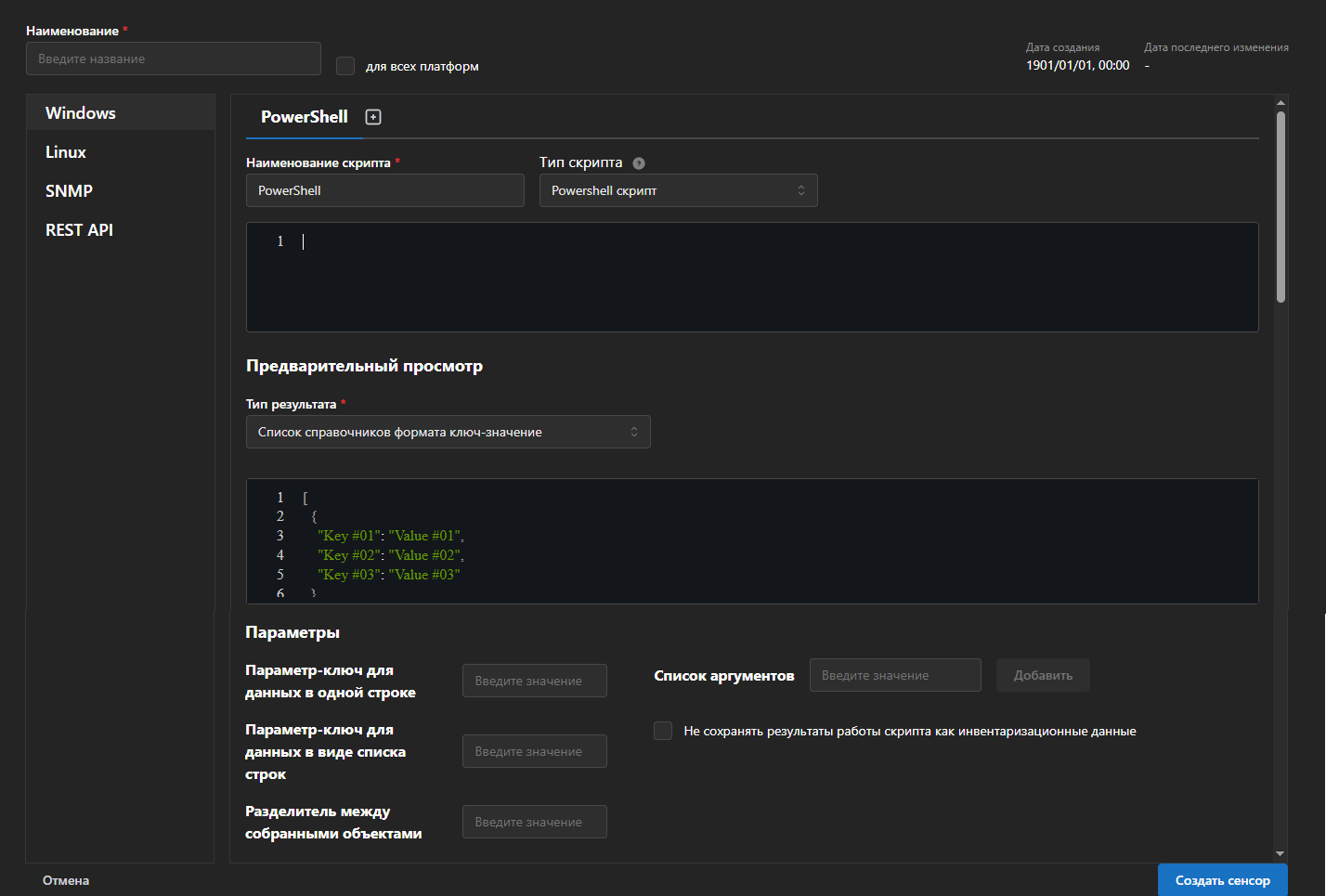The image size is (1326, 896).
Task: Select the PowerShell script tab
Action: click(x=304, y=117)
